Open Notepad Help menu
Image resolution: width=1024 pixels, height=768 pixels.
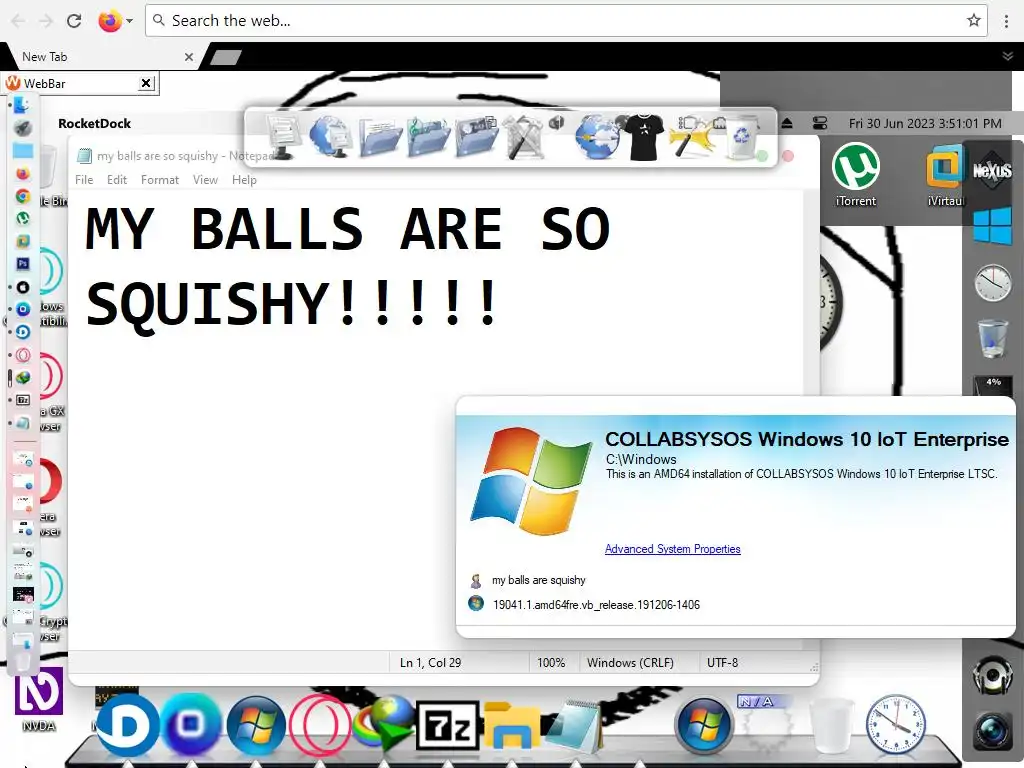(x=244, y=180)
